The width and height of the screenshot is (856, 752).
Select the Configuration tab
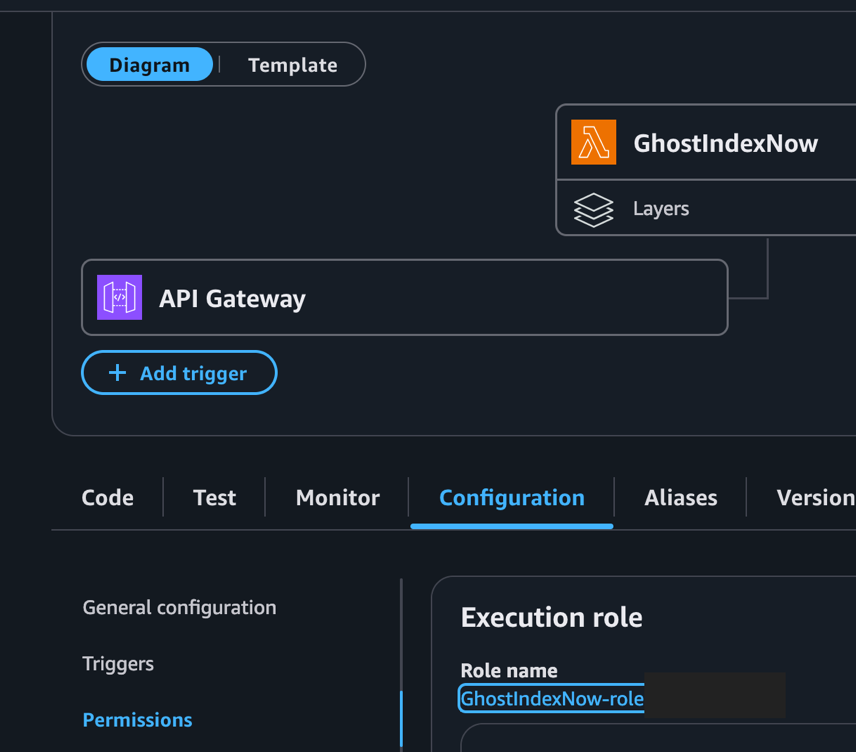pyautogui.click(x=512, y=498)
